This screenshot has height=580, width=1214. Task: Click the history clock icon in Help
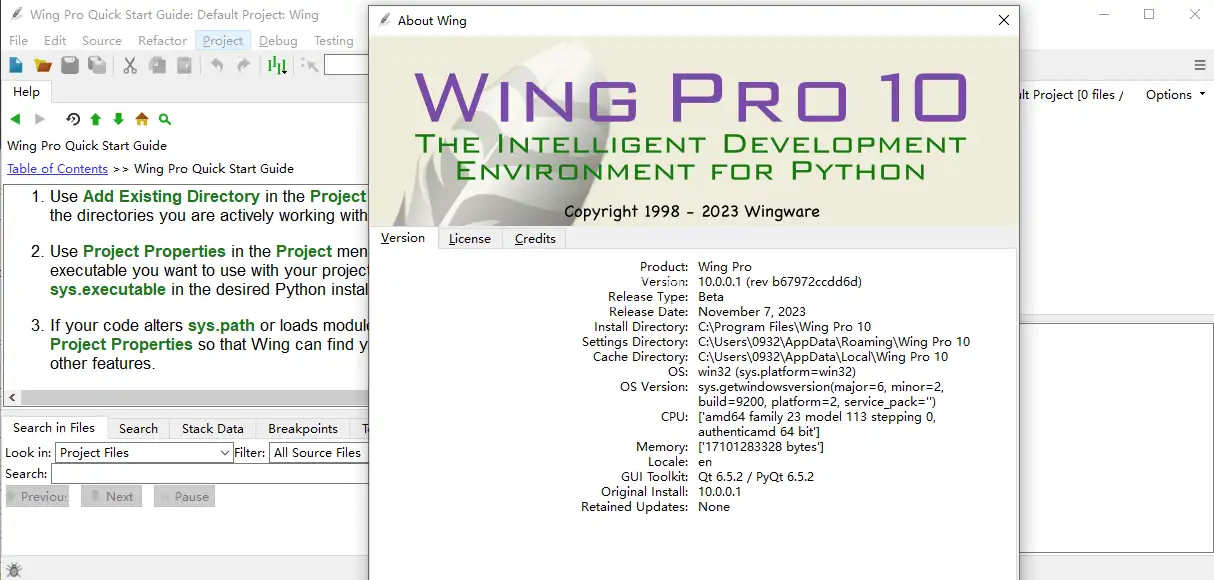point(73,119)
